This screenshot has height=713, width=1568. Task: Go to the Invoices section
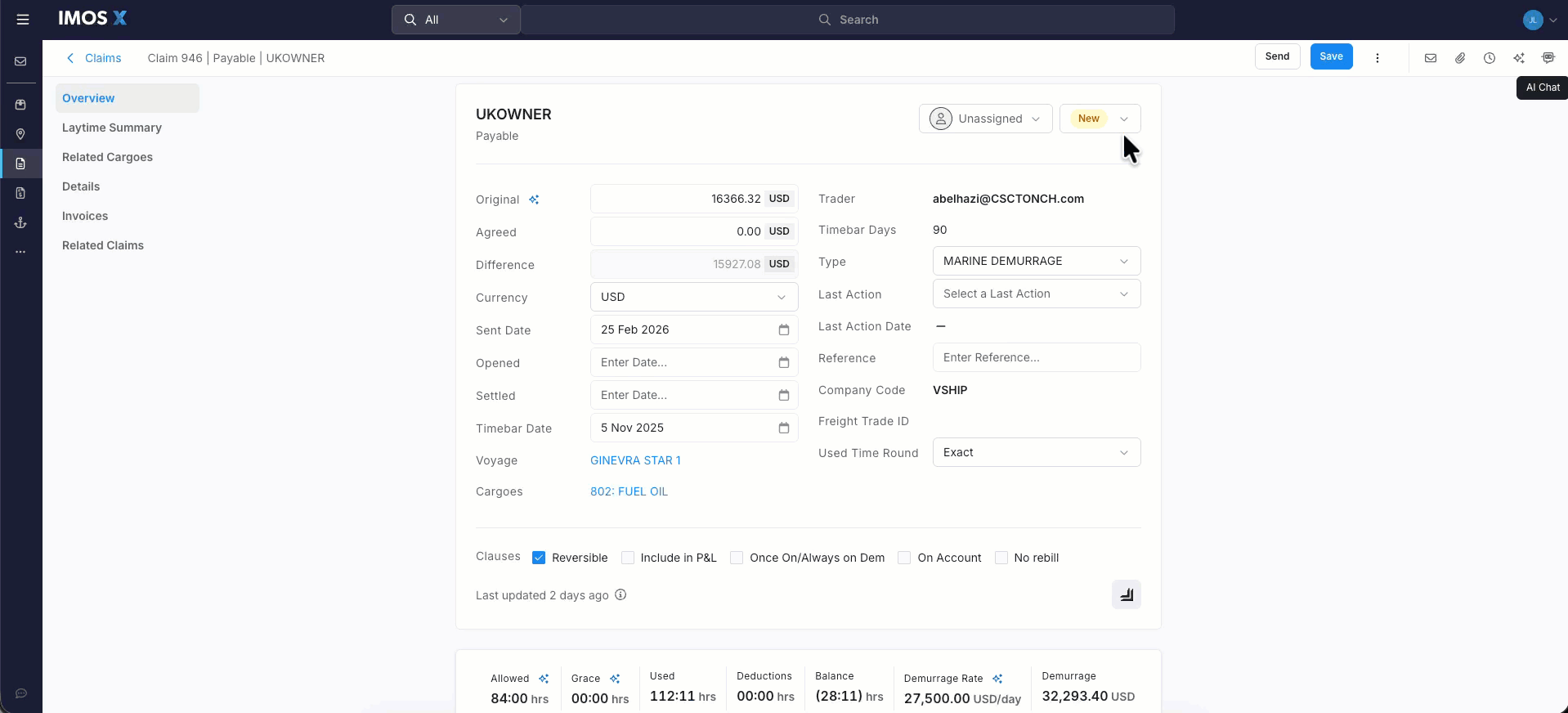[85, 216]
